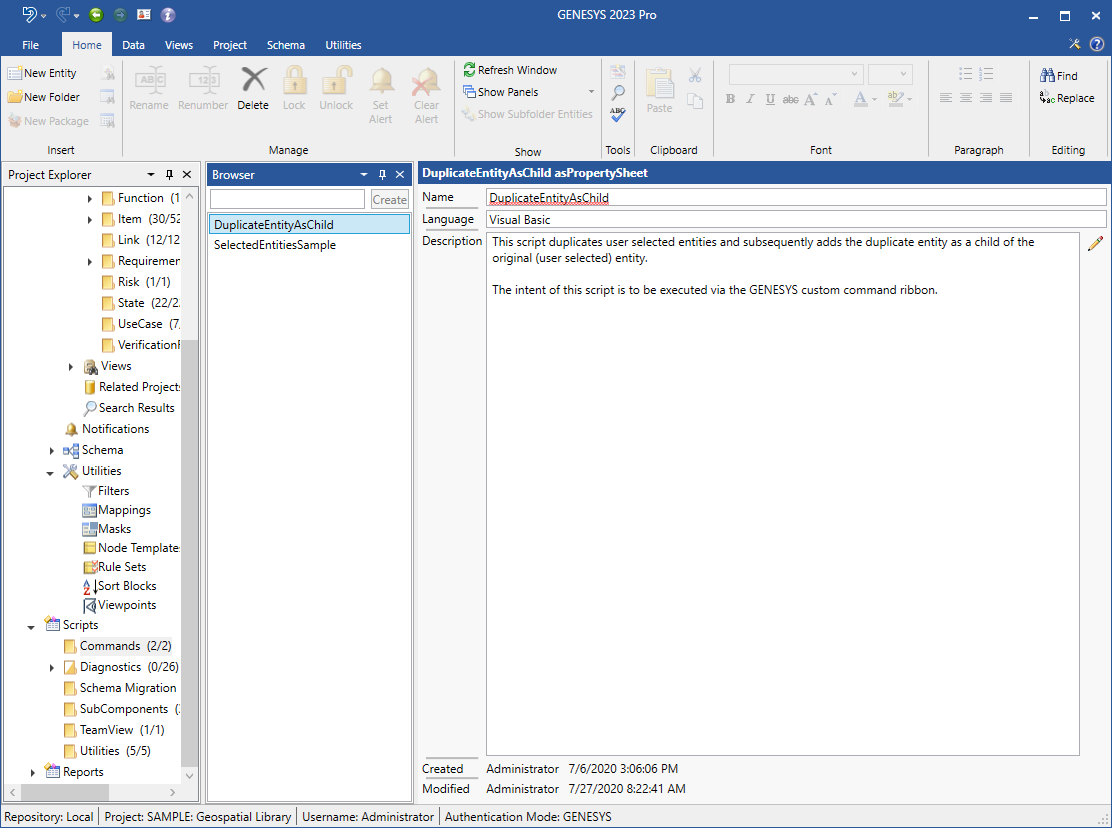The height and width of the screenshot is (828, 1112).
Task: Click the info icon in title bar
Action: pyautogui.click(x=168, y=14)
